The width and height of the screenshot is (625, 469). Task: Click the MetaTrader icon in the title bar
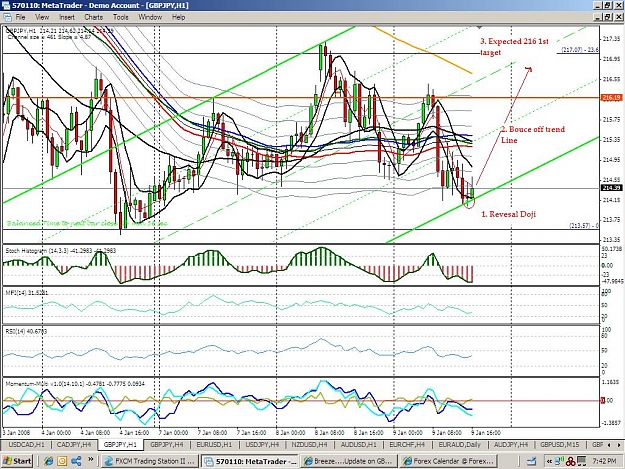click(6, 5)
